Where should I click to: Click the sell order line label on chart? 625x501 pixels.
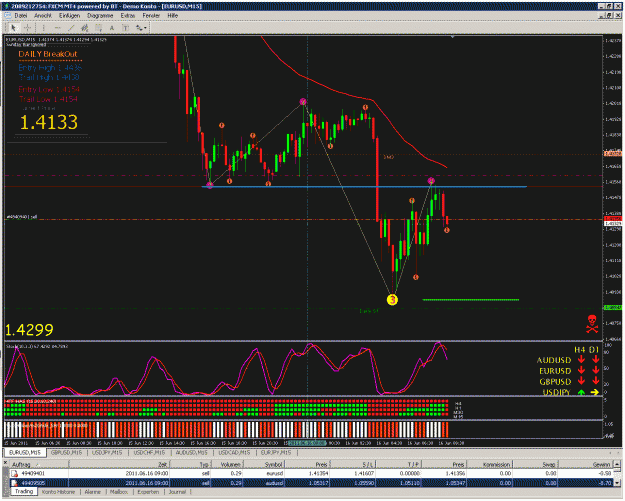pos(22,217)
